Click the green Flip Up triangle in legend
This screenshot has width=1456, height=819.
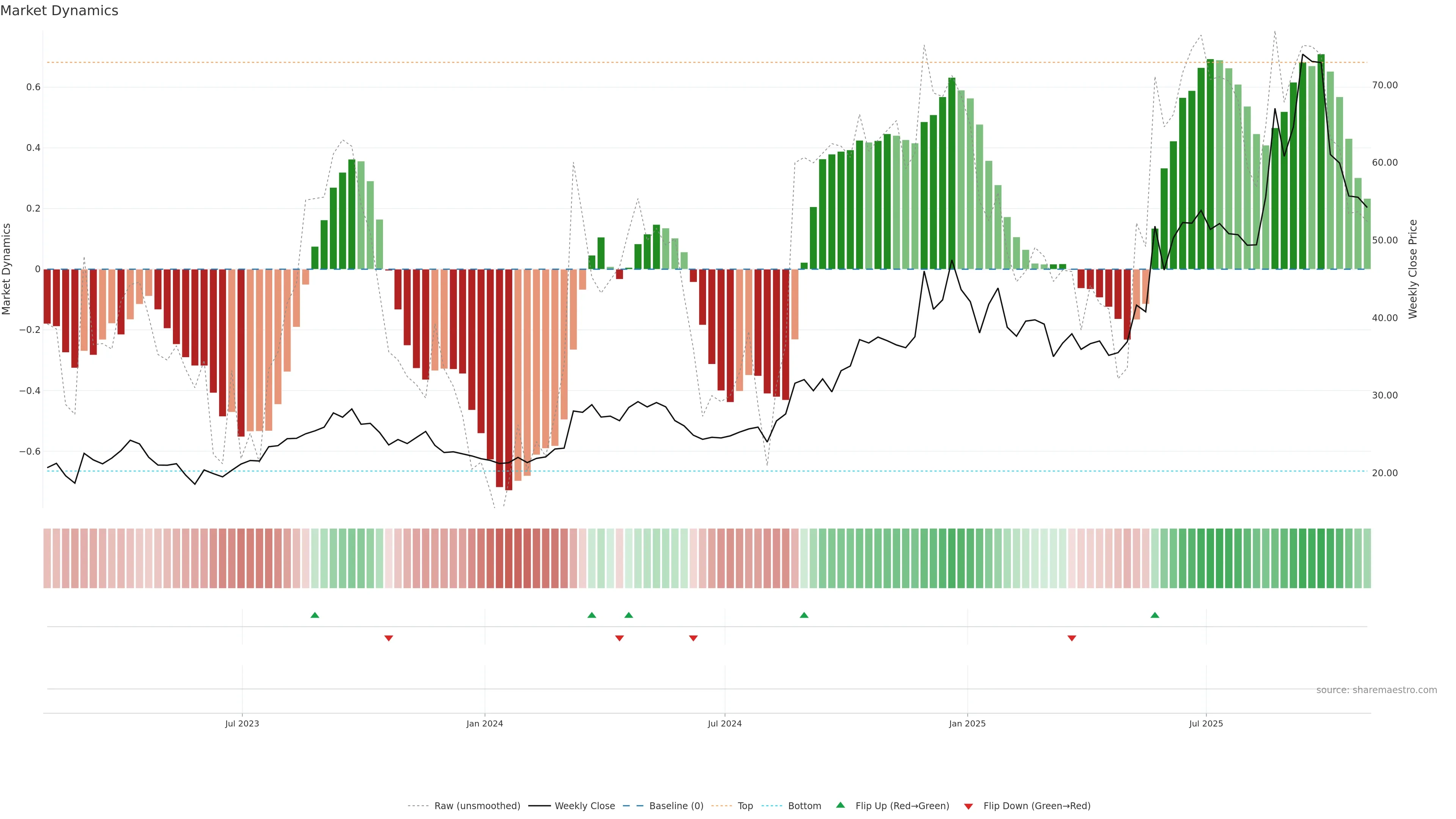coord(841,805)
